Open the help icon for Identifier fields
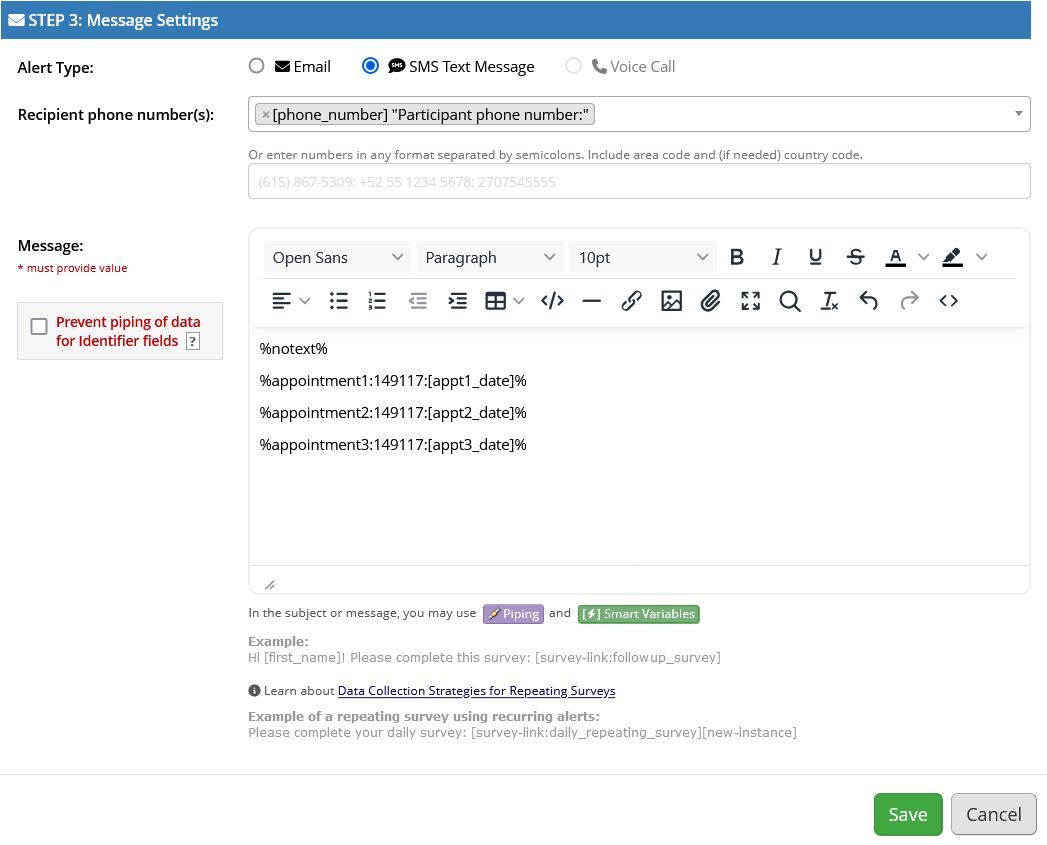Screen dimensions: 1047x845 point(192,341)
